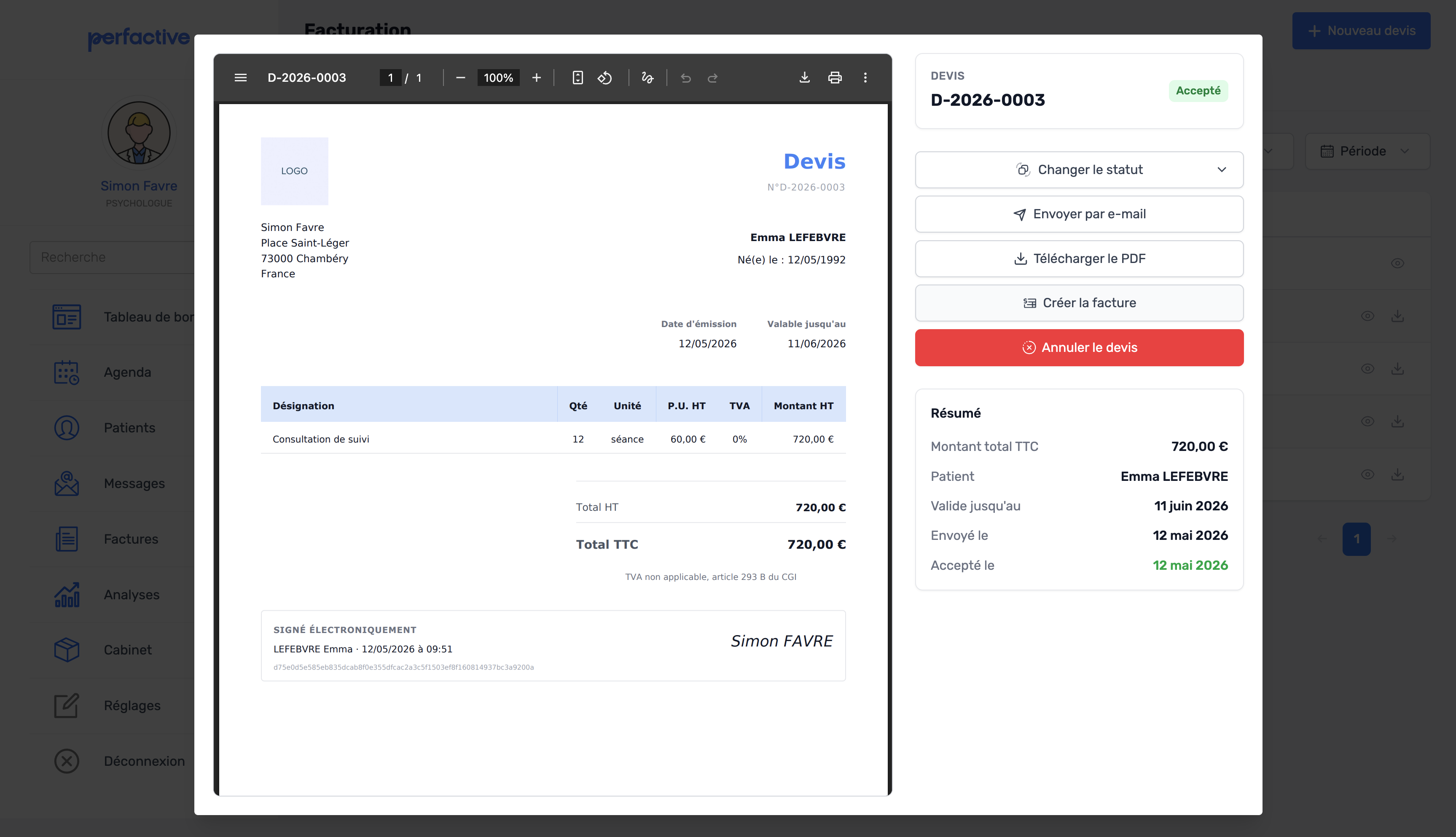Cancel the quote with Annuler le devis
1456x837 pixels.
[x=1079, y=347]
